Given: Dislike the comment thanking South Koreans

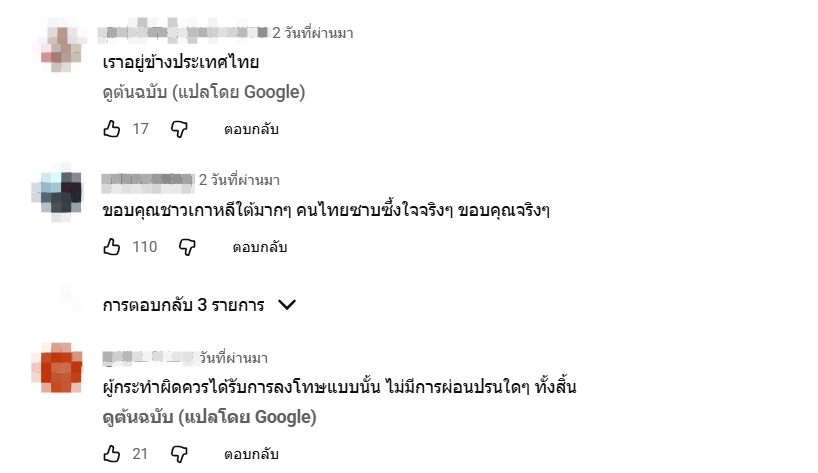Looking at the screenshot, I should pyautogui.click(x=187, y=246).
